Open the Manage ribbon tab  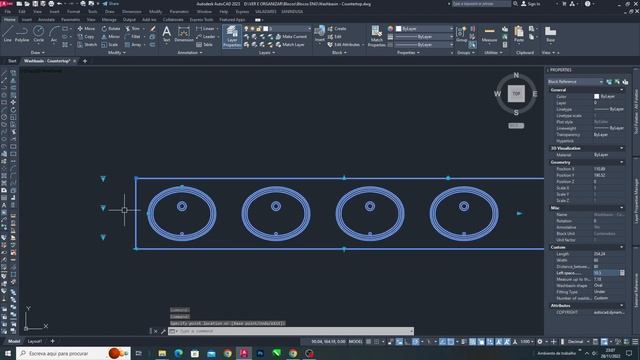pyautogui.click(x=109, y=20)
